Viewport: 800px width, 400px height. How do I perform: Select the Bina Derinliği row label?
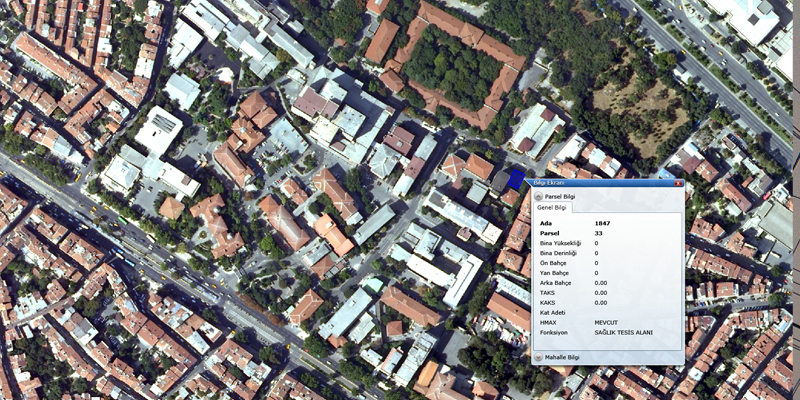click(x=558, y=253)
